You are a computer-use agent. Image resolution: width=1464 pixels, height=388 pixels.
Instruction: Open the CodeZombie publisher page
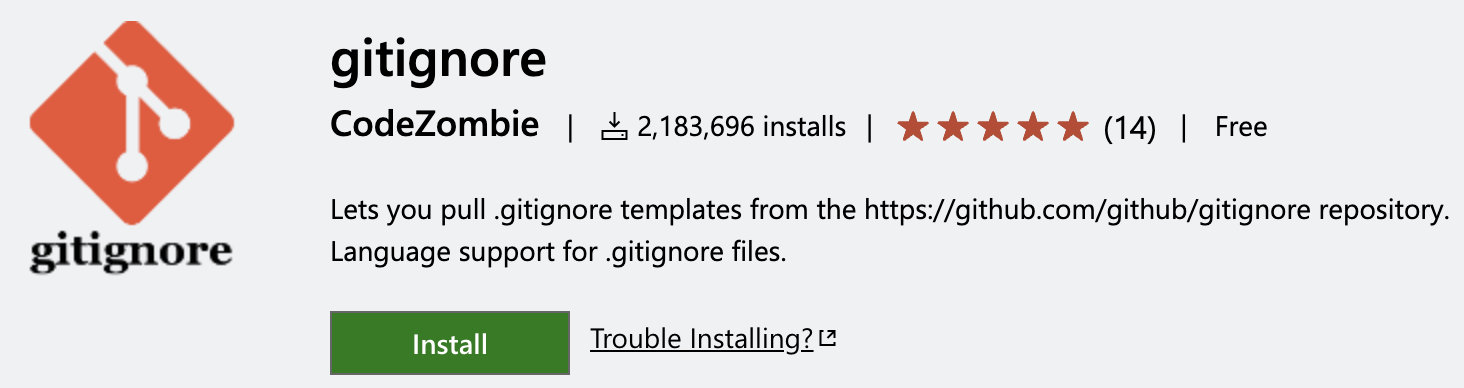(434, 126)
